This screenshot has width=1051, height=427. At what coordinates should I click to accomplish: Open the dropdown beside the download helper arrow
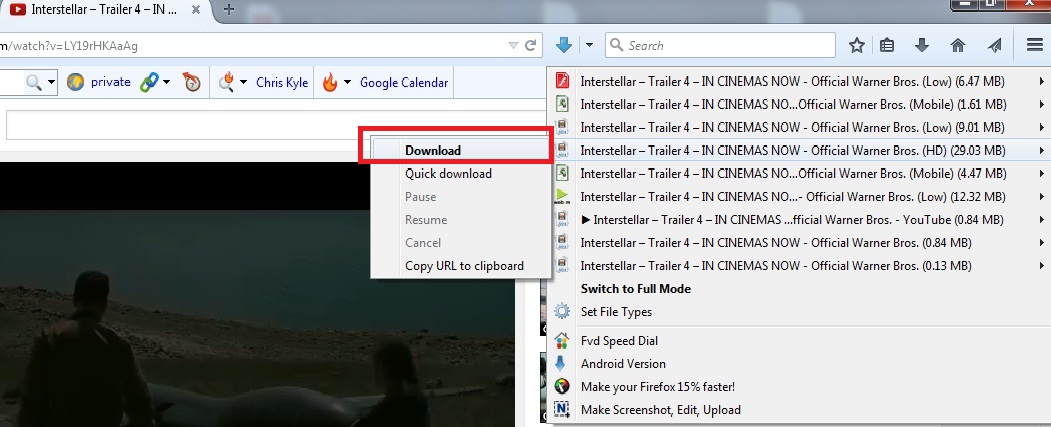coord(589,46)
